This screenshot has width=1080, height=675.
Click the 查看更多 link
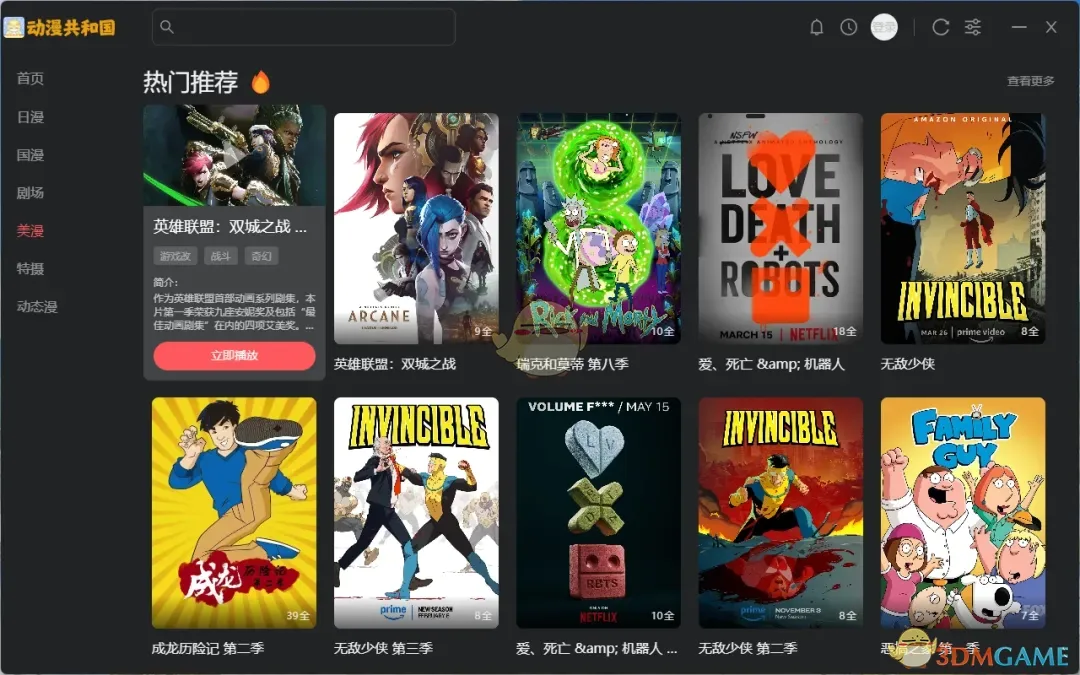coord(1030,81)
